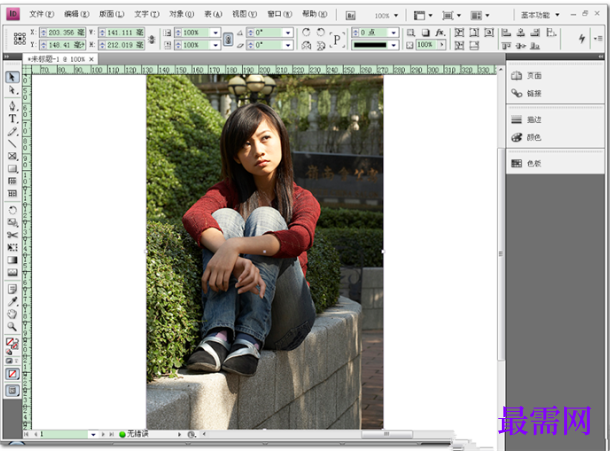610x452 pixels.
Task: Select the Scissors tool
Action: pos(12,235)
